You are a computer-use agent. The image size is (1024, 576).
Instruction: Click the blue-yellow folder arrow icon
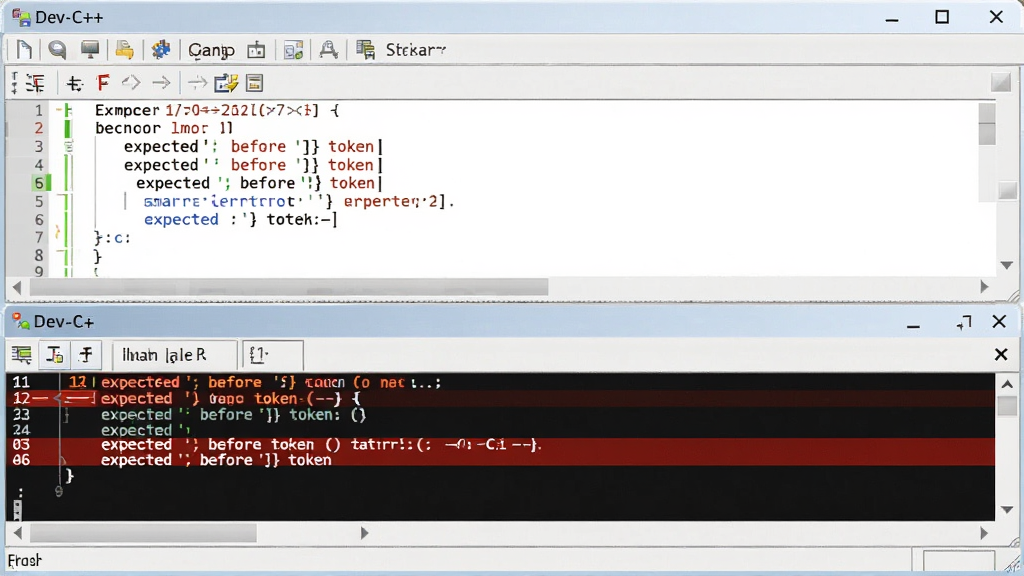[226, 83]
